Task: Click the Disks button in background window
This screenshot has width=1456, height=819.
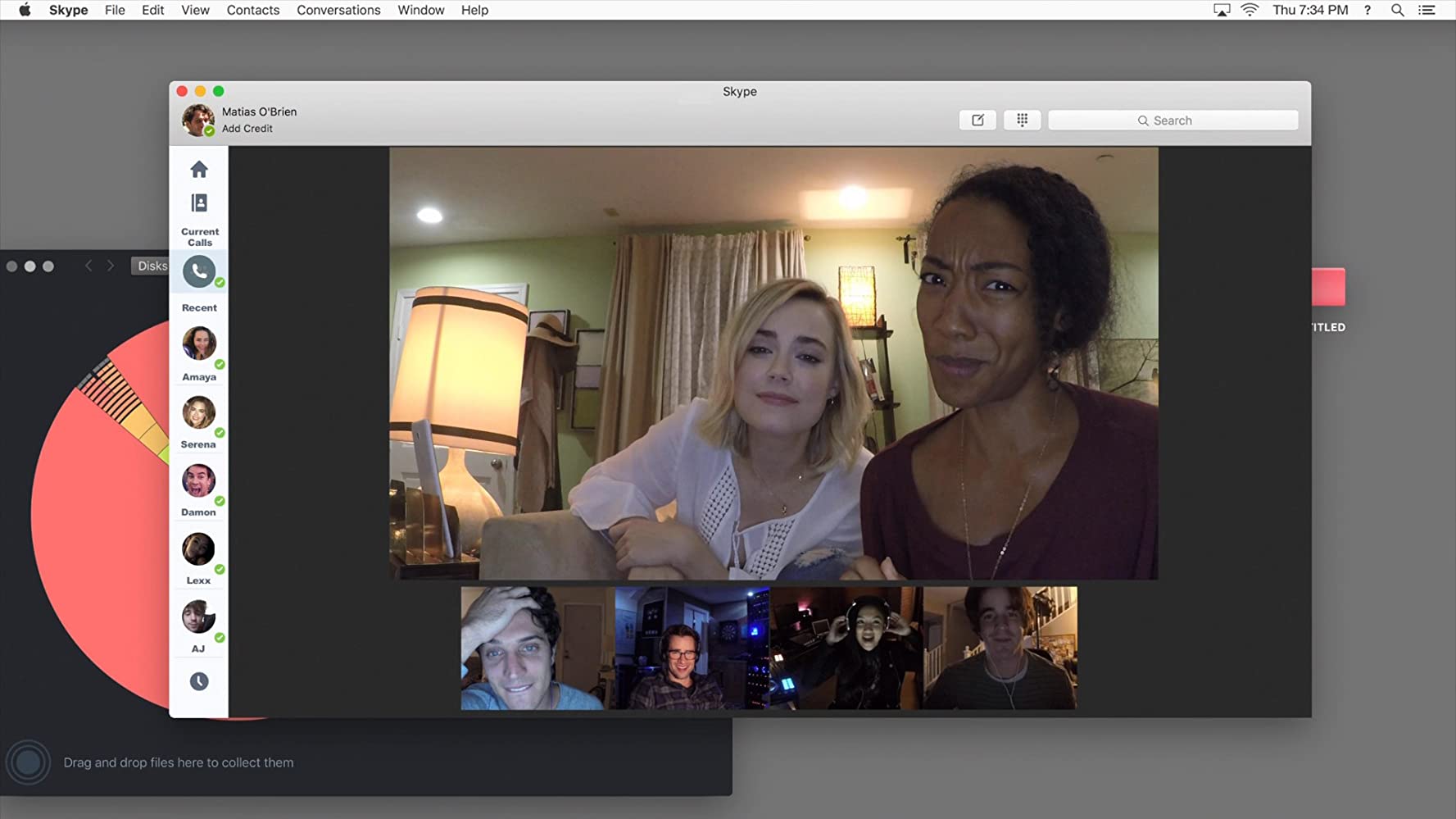Action: pyautogui.click(x=152, y=266)
